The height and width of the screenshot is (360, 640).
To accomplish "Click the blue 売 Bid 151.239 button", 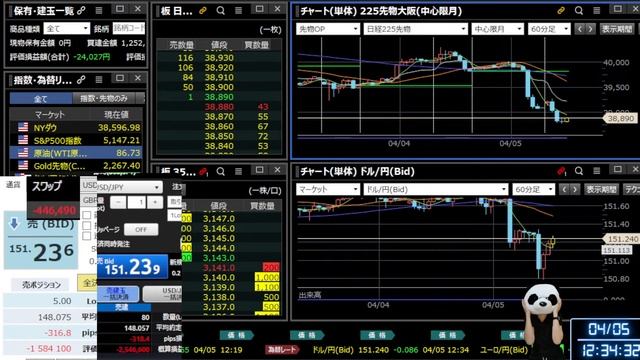I will click(x=132, y=267).
